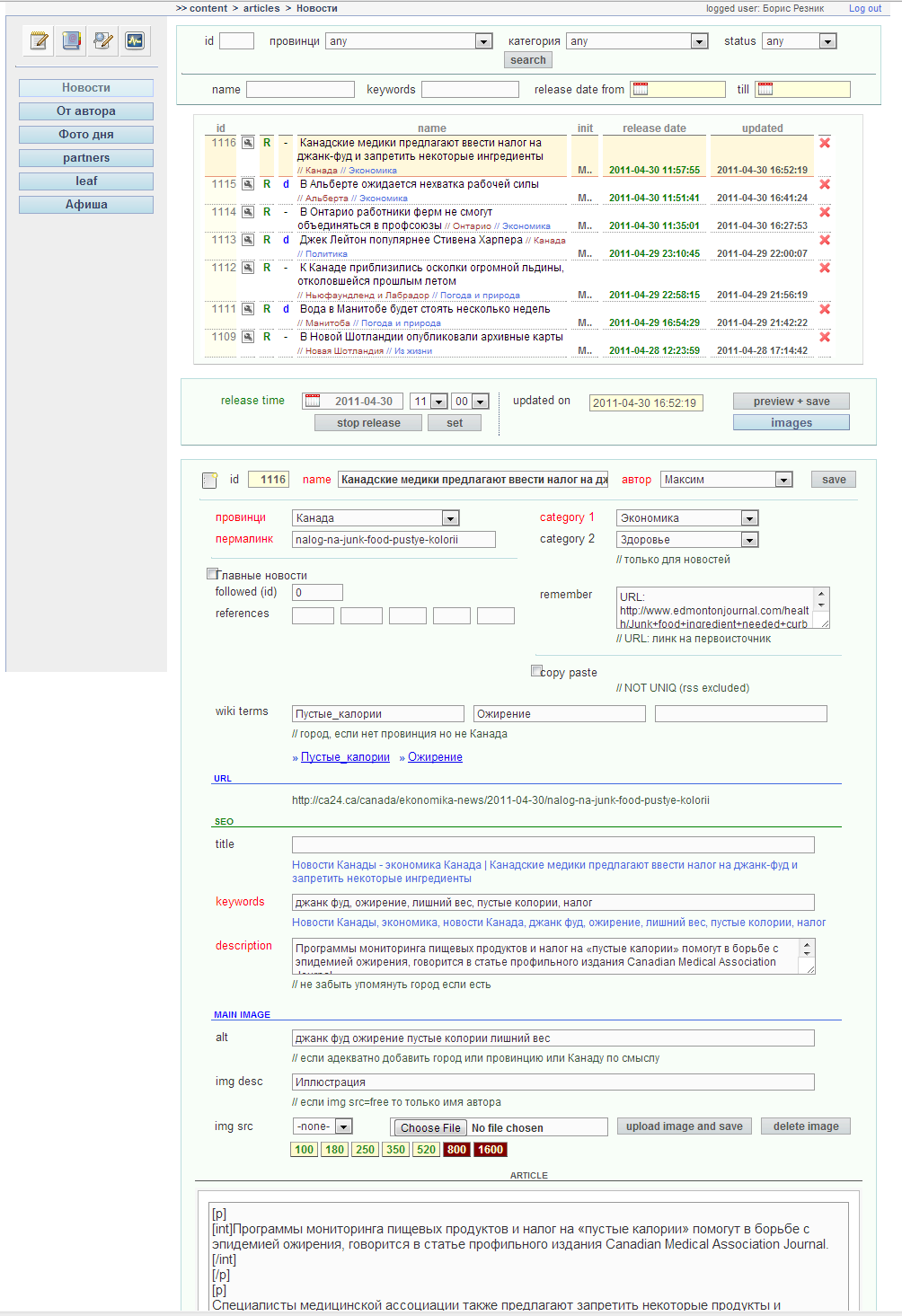
Task: Open preview icon for article 1114
Action: [x=248, y=212]
